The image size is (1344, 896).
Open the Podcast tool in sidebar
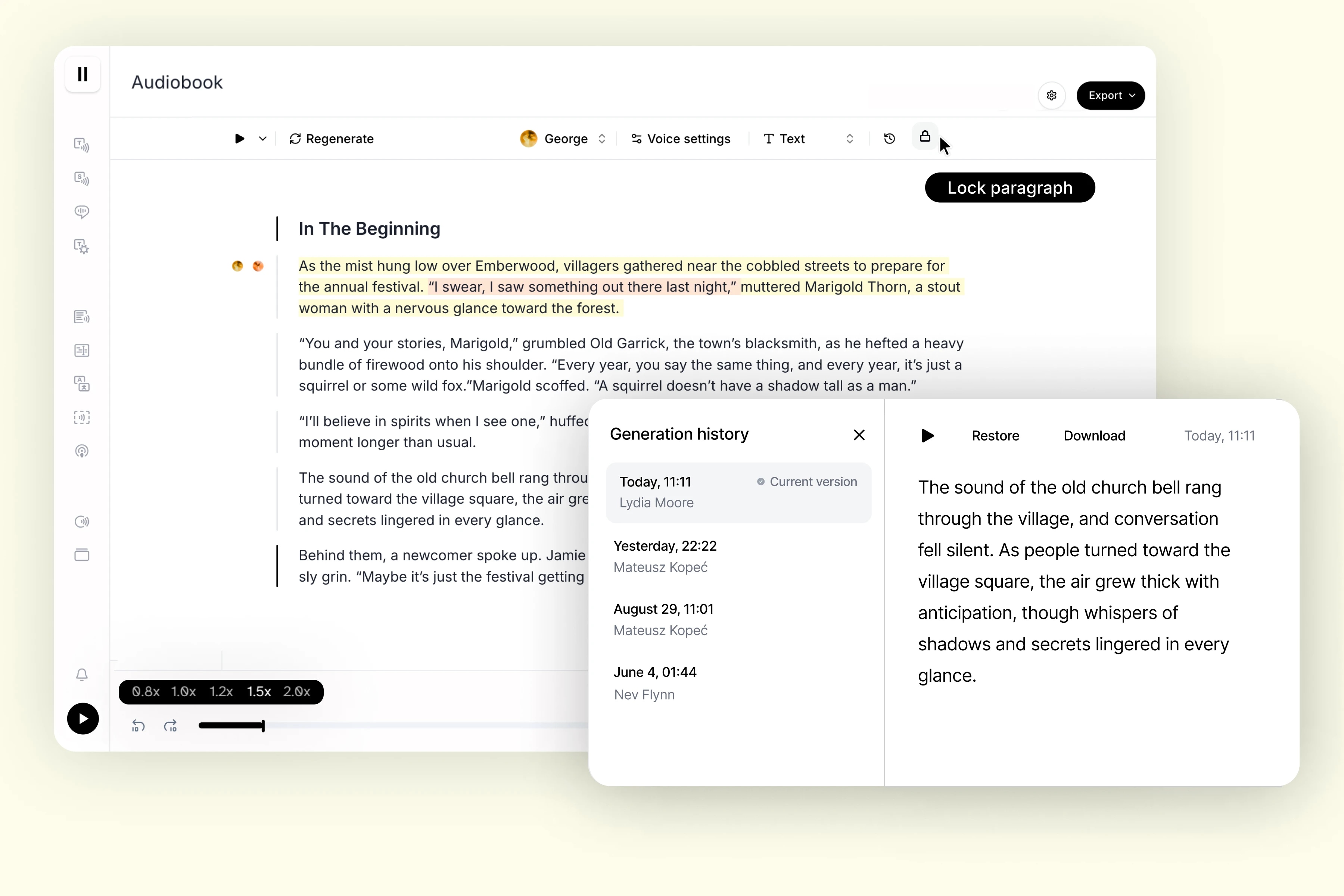(82, 451)
